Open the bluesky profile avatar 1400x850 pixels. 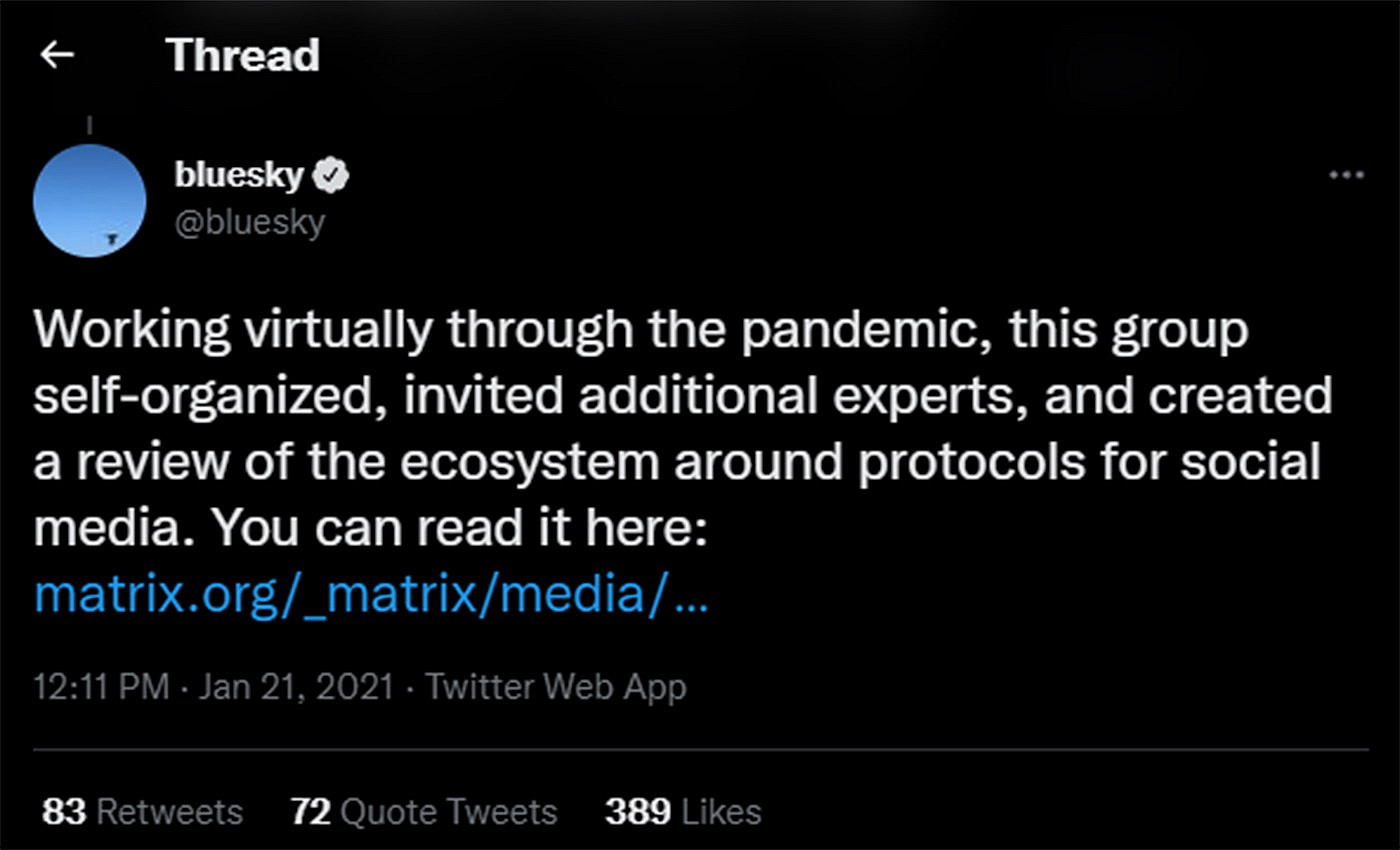point(89,200)
